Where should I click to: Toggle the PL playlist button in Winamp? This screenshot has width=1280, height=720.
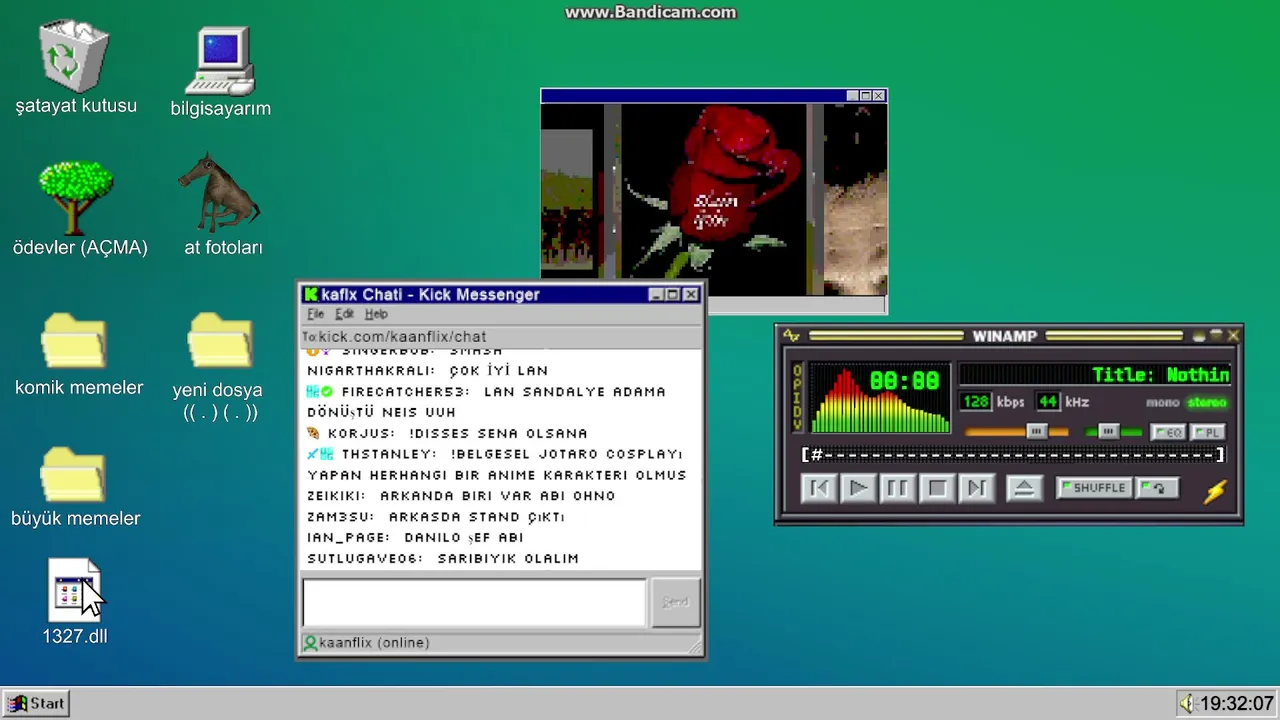[1207, 432]
